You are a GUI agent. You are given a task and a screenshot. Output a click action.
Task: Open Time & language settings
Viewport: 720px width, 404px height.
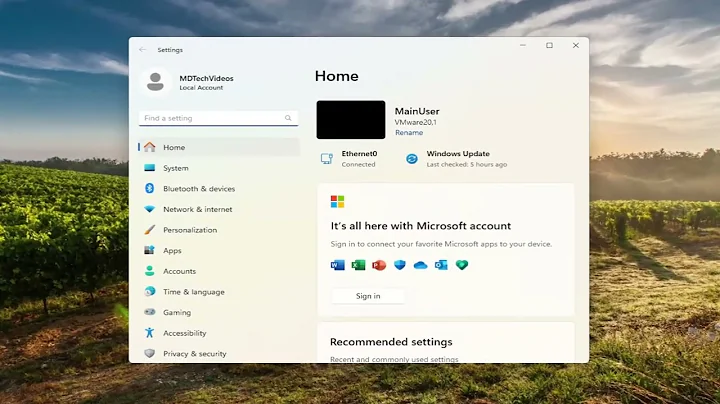219,292
